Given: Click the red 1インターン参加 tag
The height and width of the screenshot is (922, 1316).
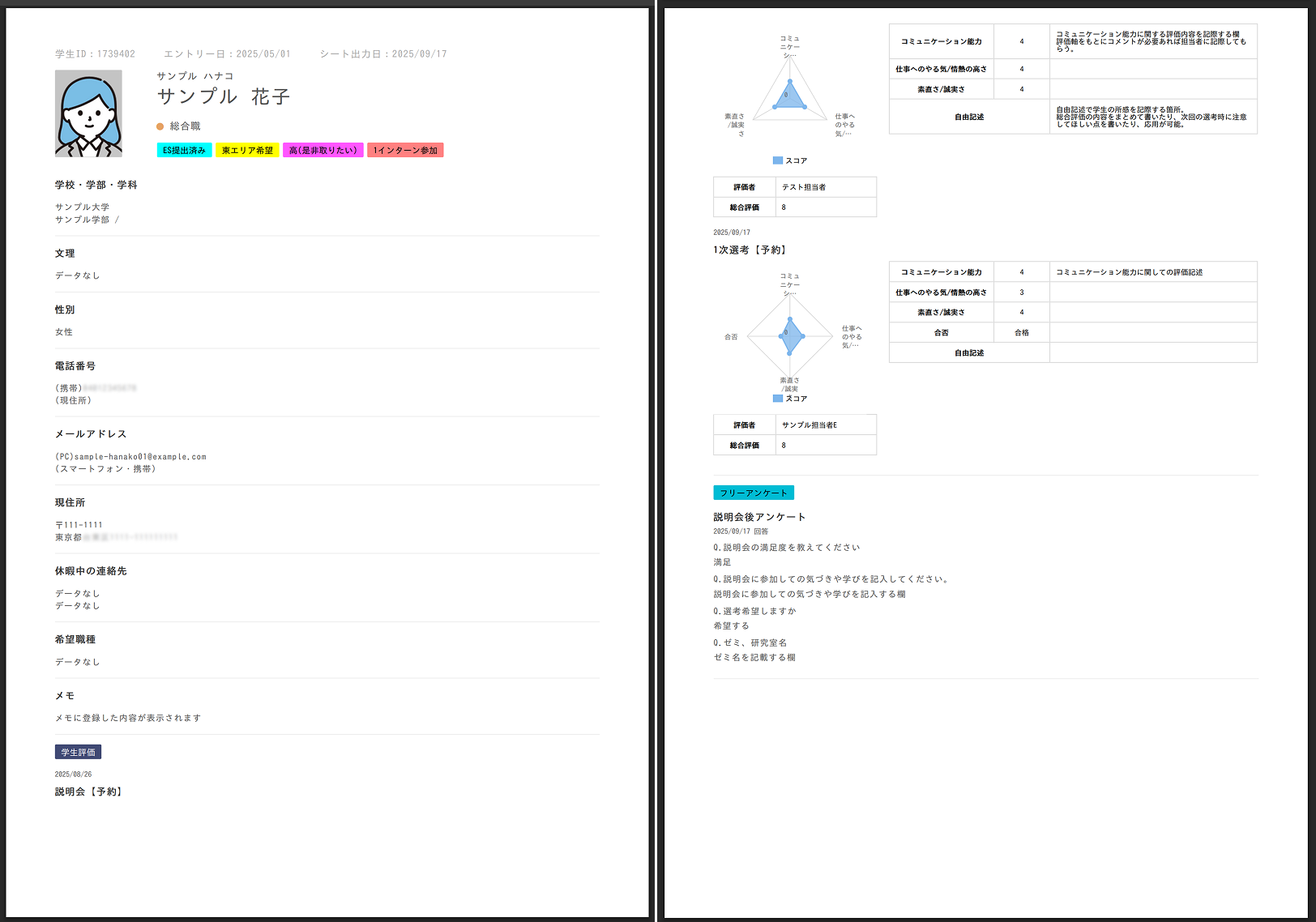Looking at the screenshot, I should point(405,151).
